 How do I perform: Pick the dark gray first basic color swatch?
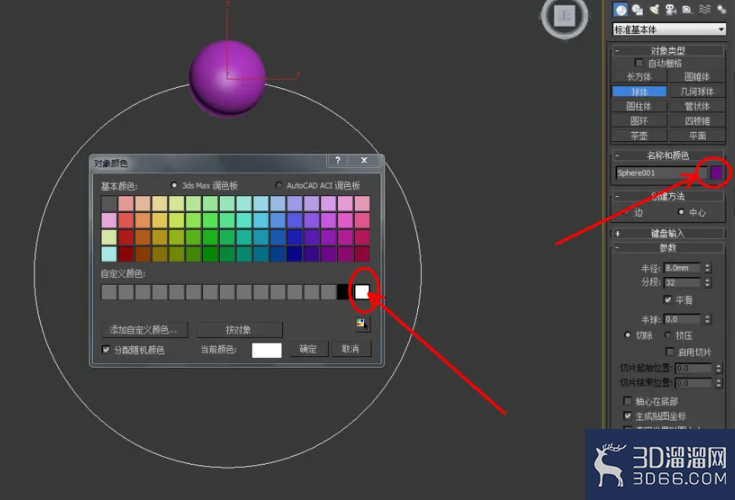click(x=109, y=204)
